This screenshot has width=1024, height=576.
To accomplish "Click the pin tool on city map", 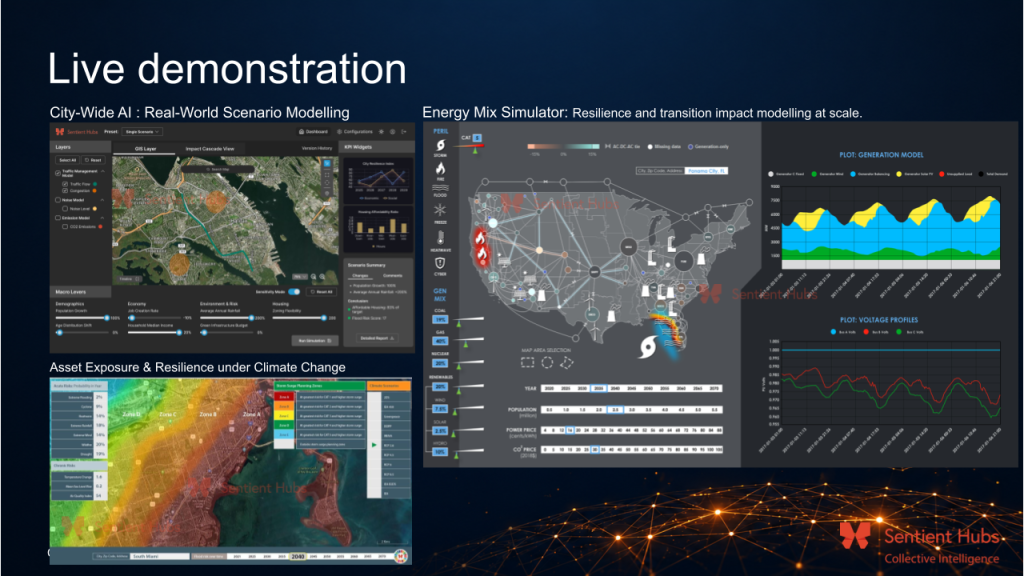I will pos(327,193).
